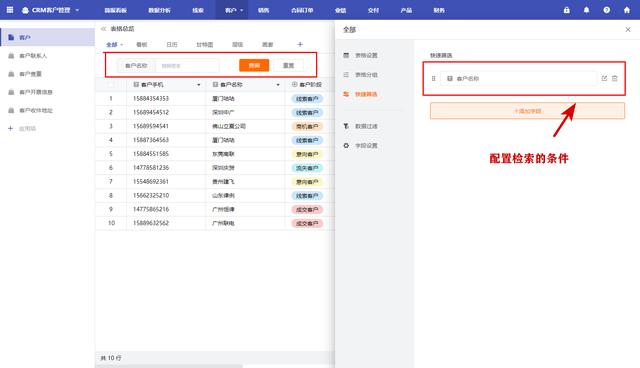Open 线索 in top navigation
The image size is (640, 368).
[198, 10]
